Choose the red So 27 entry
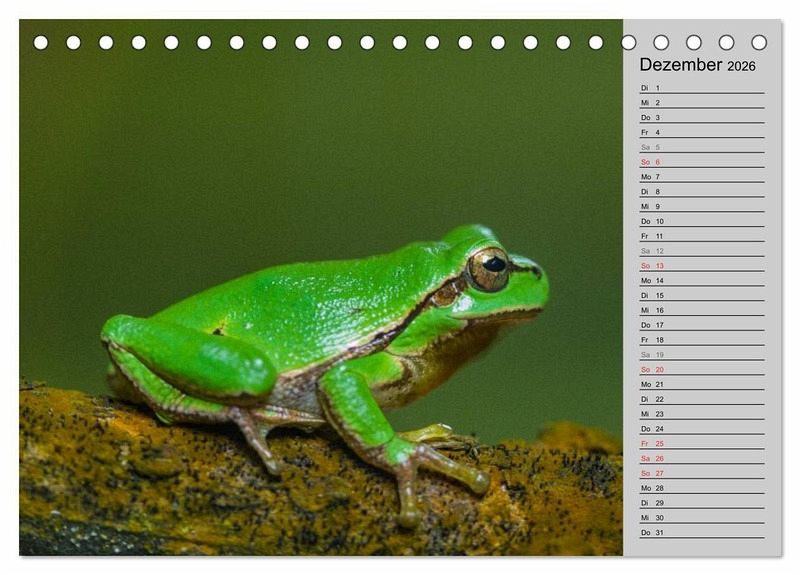The image size is (800, 575). click(x=701, y=473)
